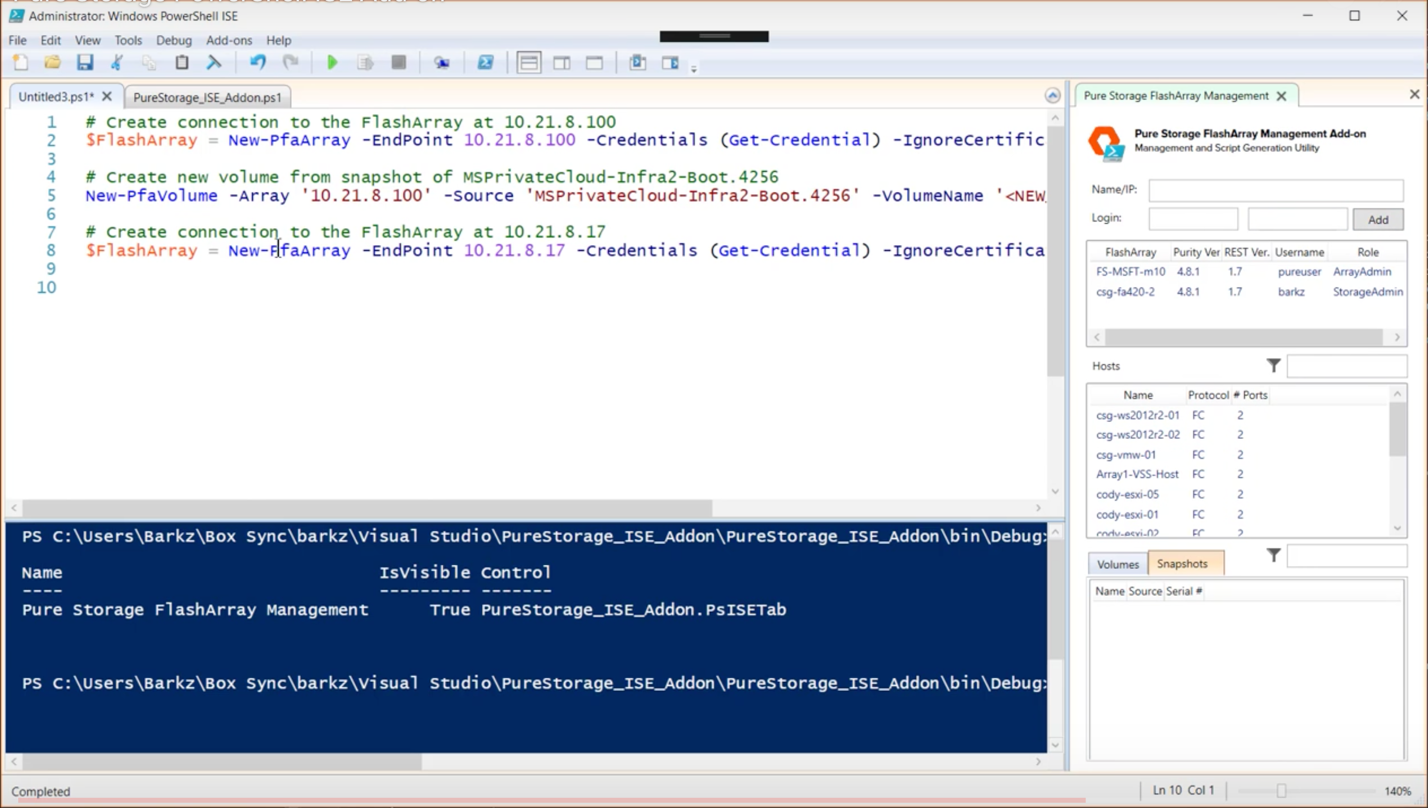Image resolution: width=1428 pixels, height=808 pixels.
Task: Show command window toolbar icon
Action: click(x=637, y=63)
